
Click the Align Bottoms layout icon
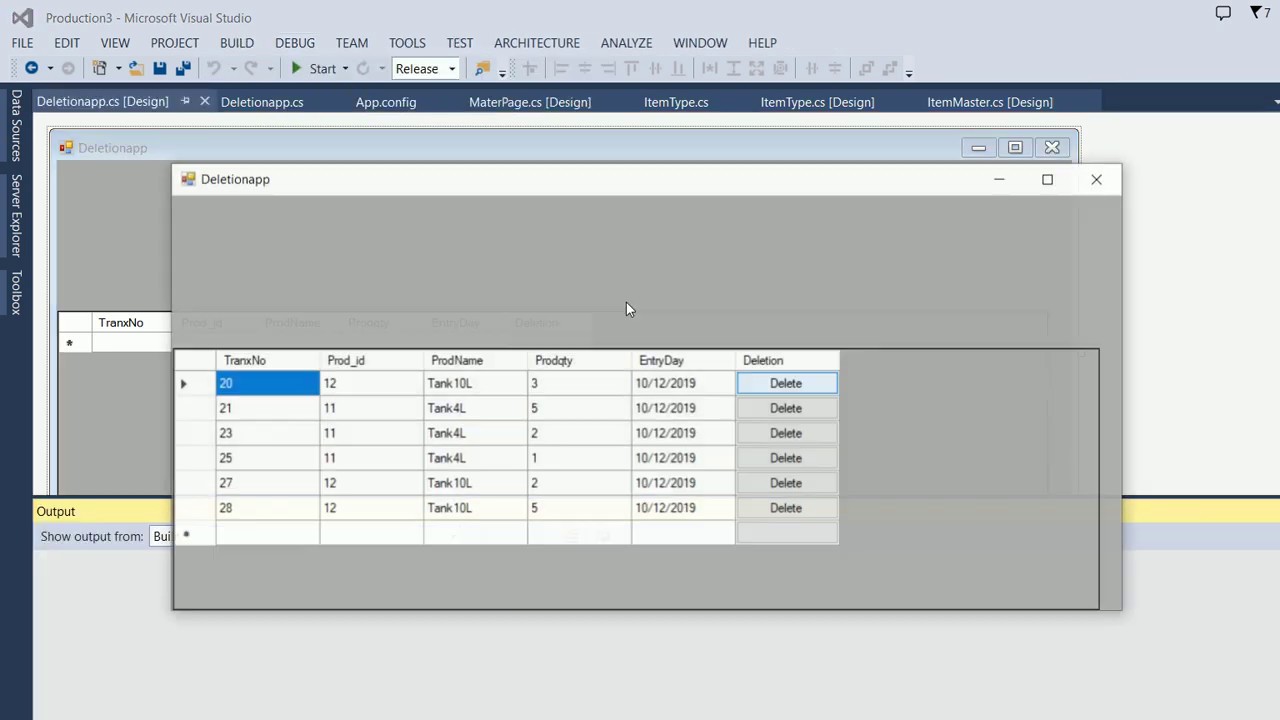point(679,68)
